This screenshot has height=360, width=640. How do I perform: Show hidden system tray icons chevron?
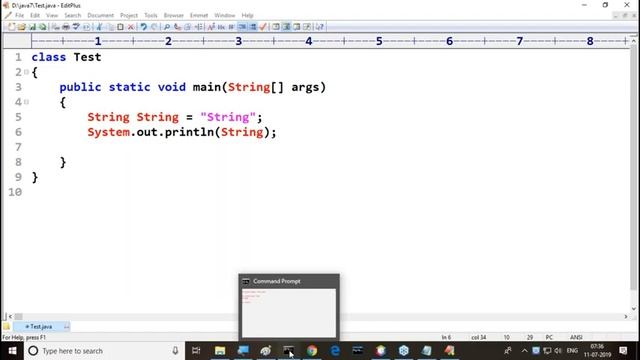[x=524, y=351]
